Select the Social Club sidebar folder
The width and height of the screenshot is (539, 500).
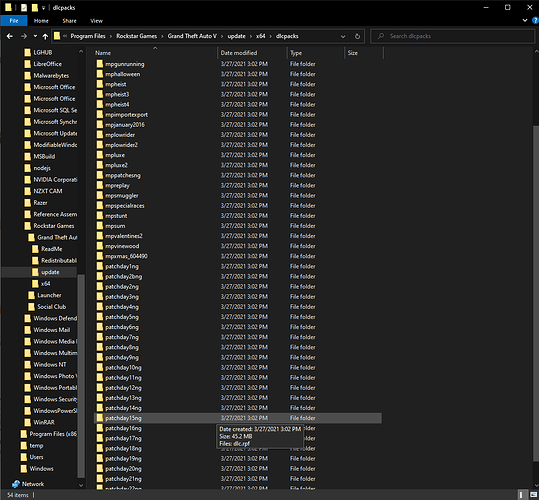[x=52, y=307]
